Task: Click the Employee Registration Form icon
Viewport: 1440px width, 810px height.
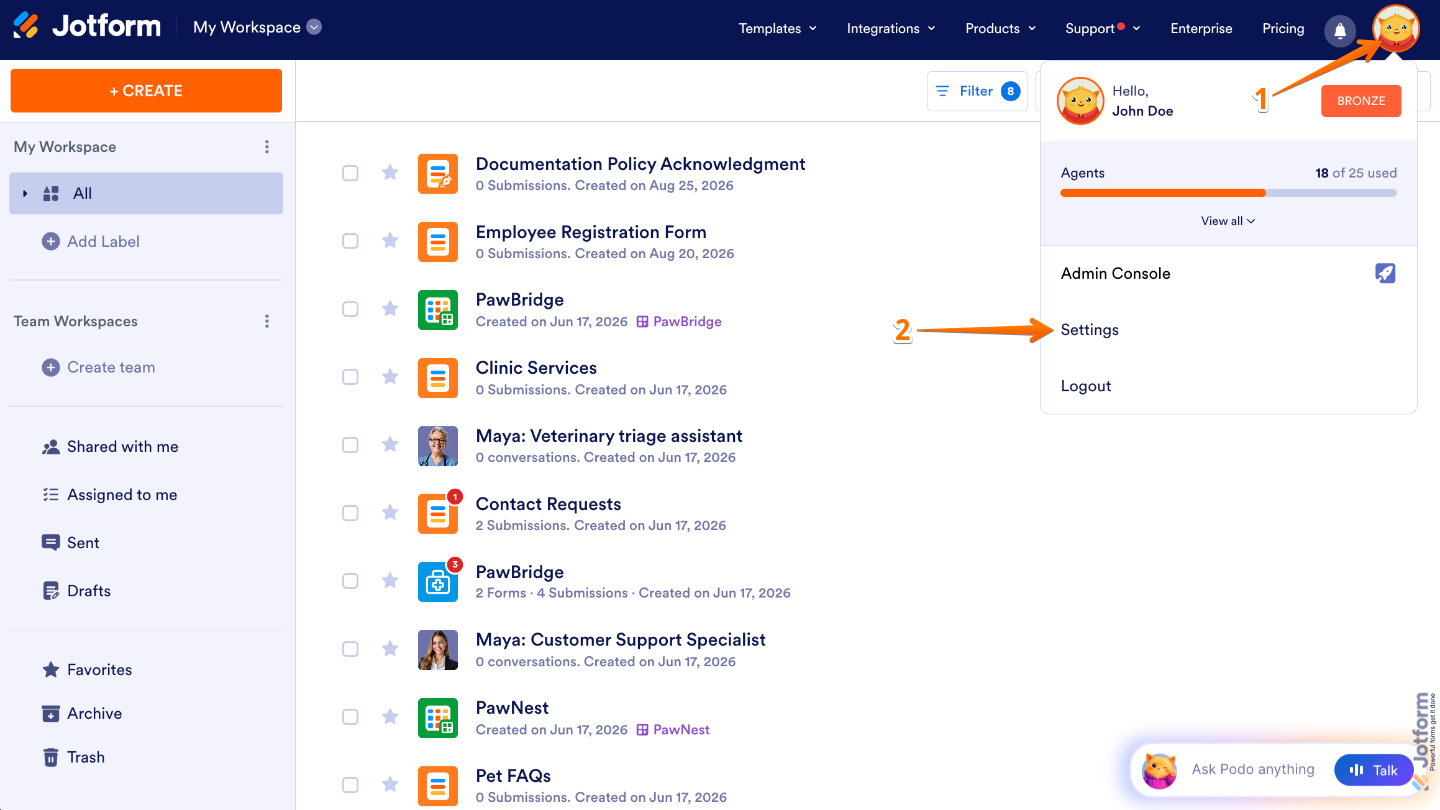Action: click(438, 242)
